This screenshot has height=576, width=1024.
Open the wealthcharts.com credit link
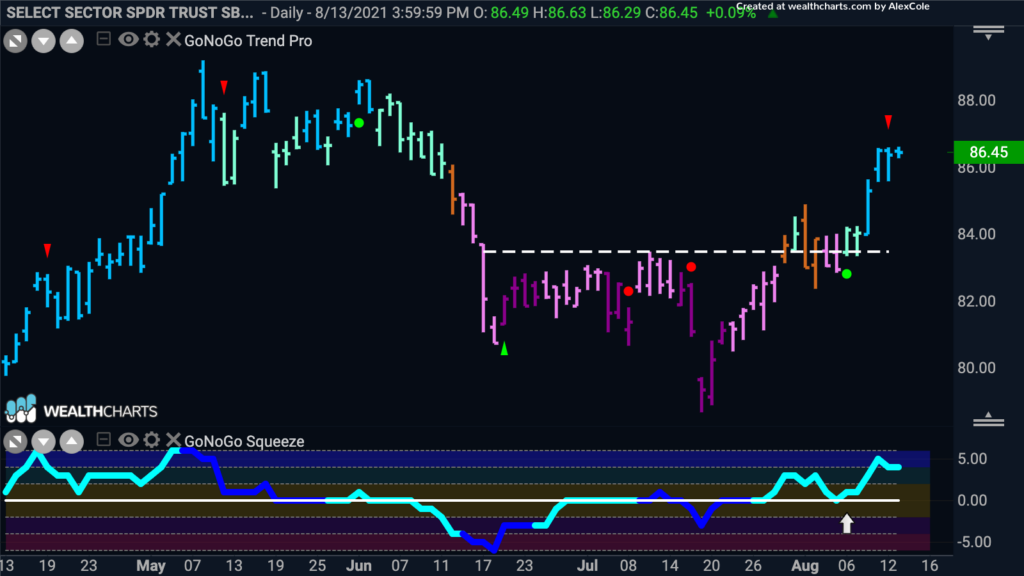tap(833, 7)
